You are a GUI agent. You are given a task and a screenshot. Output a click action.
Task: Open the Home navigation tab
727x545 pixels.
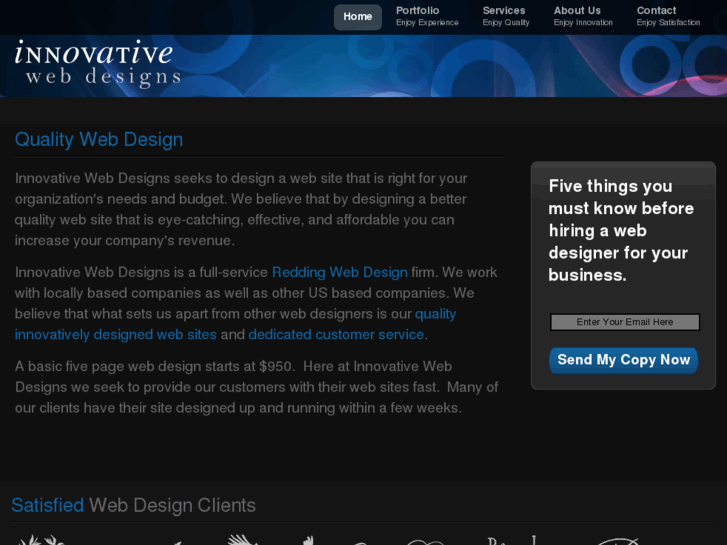coord(357,17)
